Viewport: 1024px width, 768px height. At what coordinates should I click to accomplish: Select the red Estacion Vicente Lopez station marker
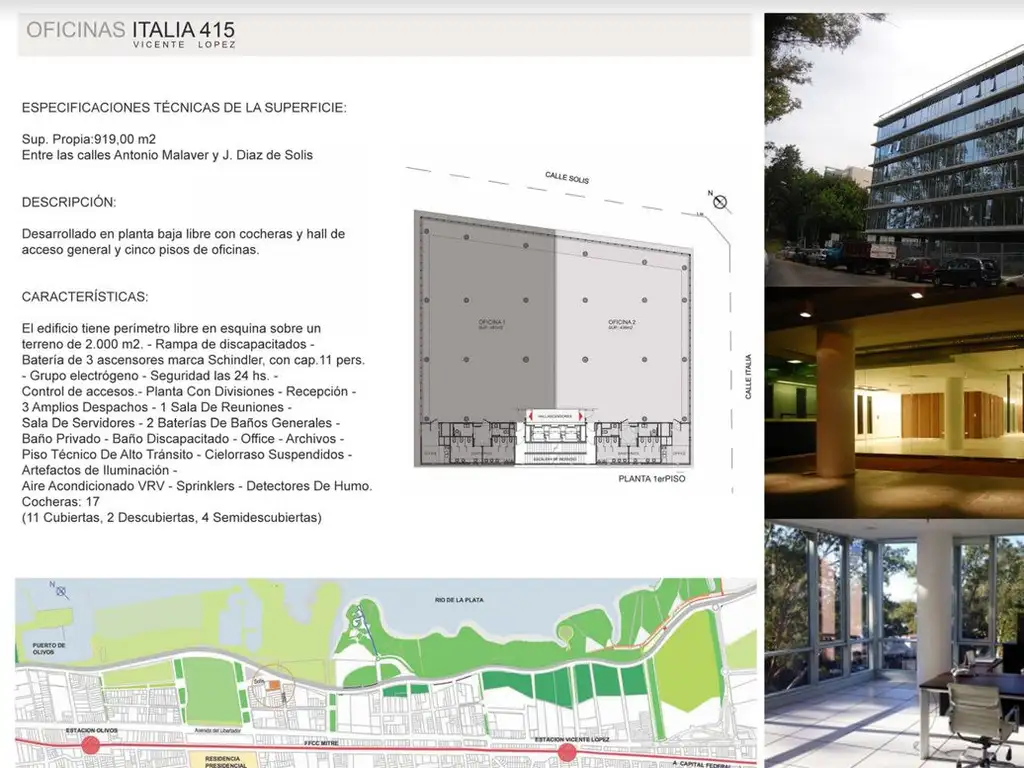567,752
